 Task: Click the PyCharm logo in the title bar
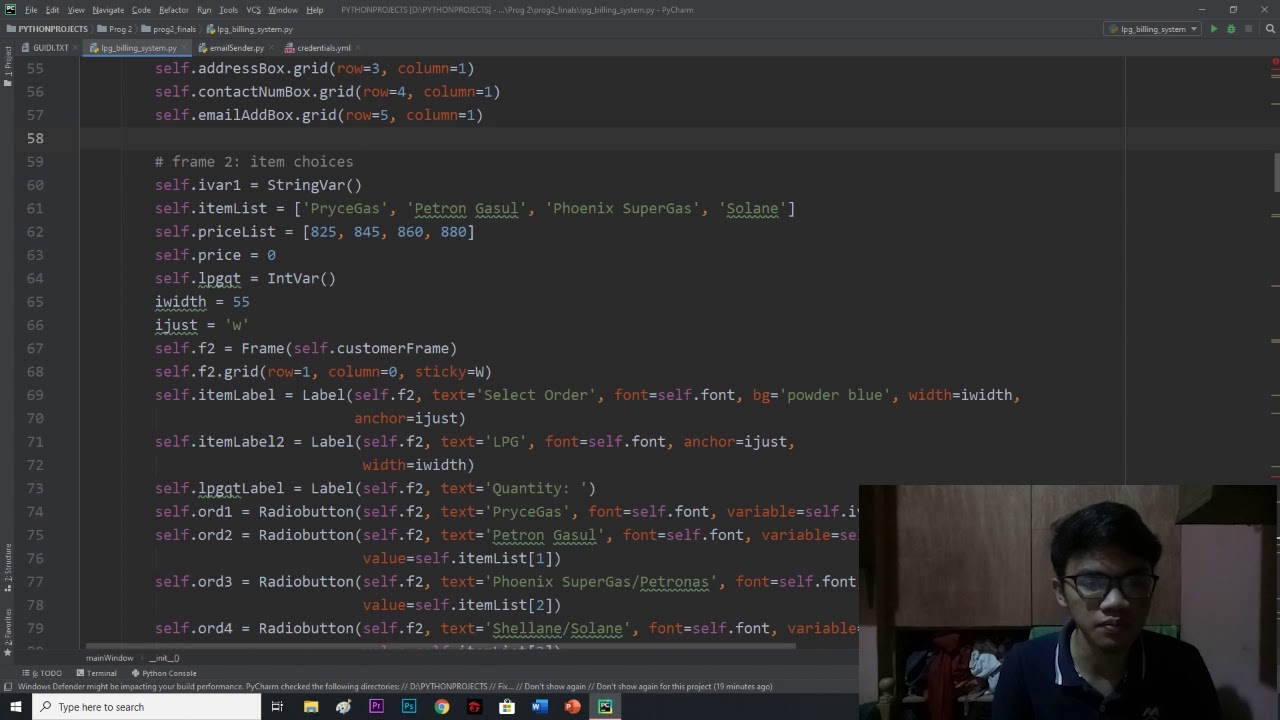click(10, 10)
